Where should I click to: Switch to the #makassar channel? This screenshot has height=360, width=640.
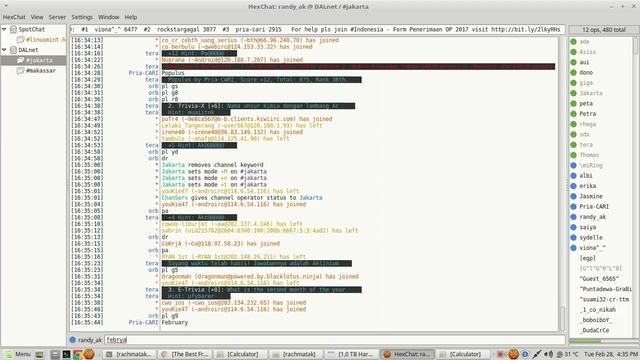40,70
